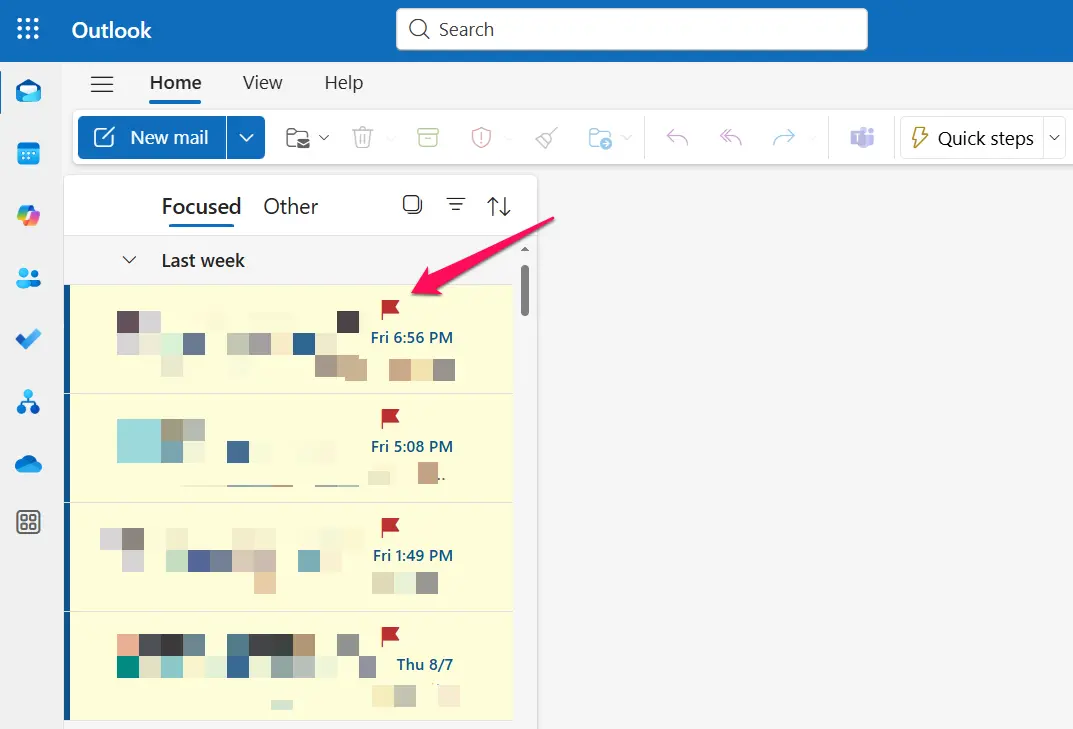This screenshot has width=1073, height=729.
Task: Open OneDrive from the left sidebar
Action: (x=28, y=463)
